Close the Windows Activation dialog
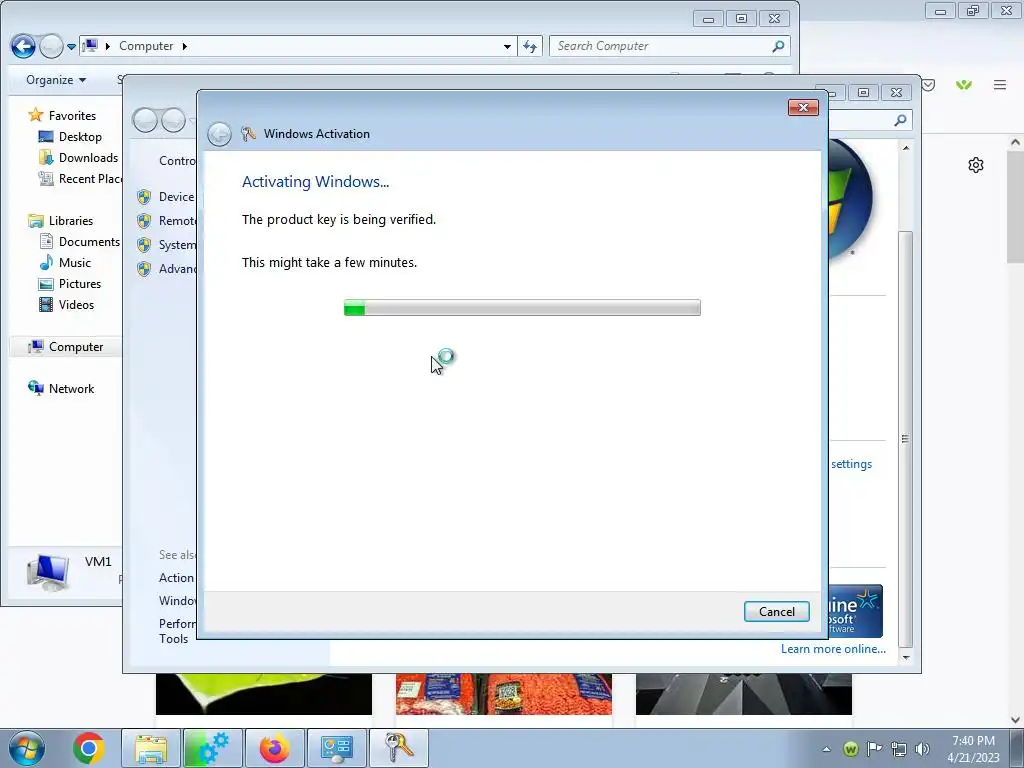This screenshot has height=768, width=1024. 803,107
